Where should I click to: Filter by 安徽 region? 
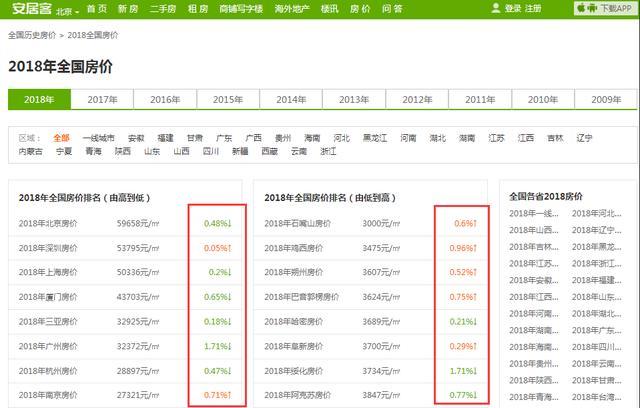[x=136, y=138]
